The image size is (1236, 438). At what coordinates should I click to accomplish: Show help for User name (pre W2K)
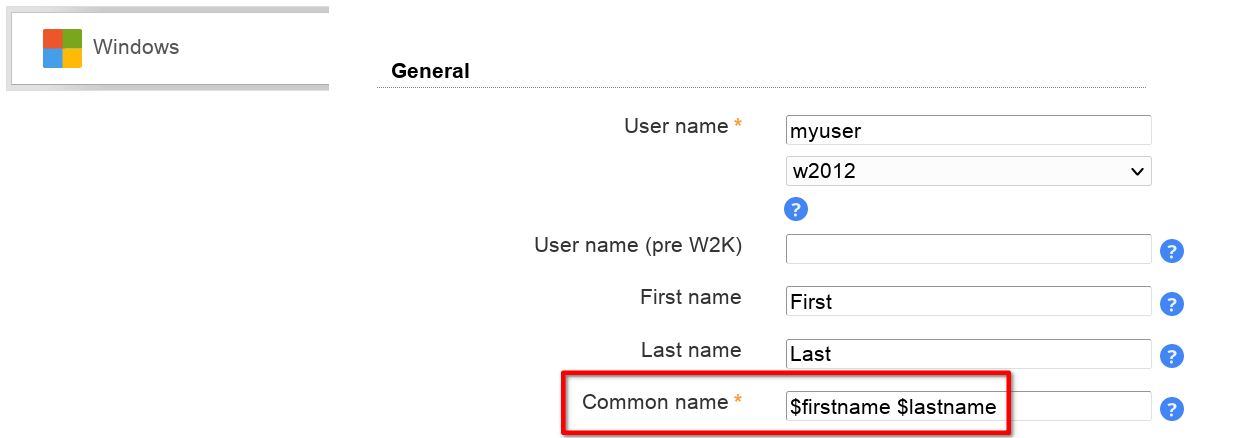coord(1171,251)
